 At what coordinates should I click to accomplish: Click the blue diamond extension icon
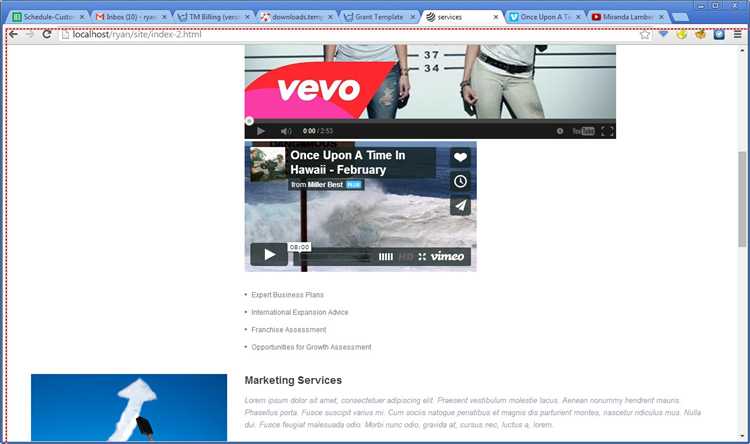tap(663, 34)
